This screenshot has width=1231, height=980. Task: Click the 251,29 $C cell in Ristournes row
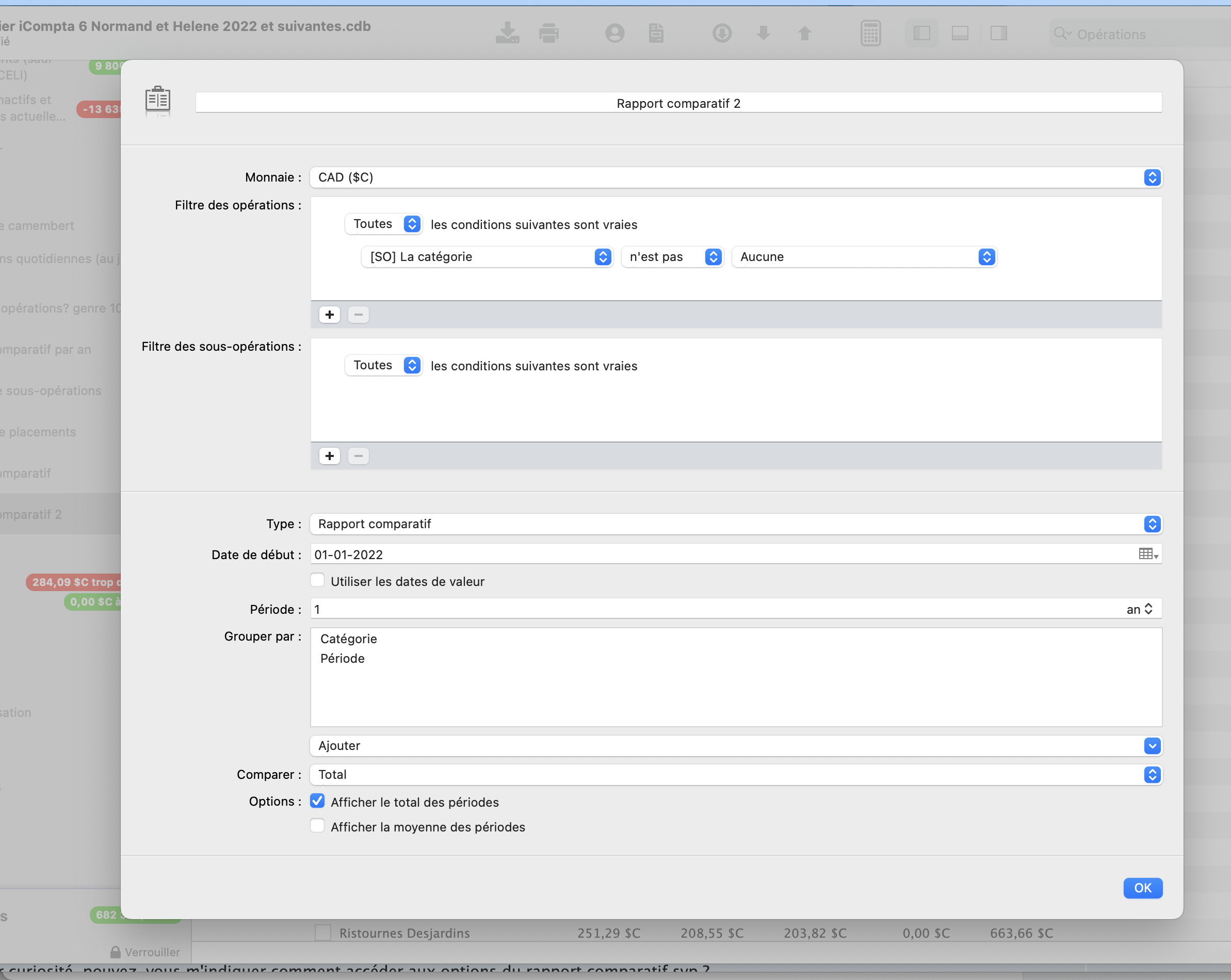[x=609, y=933]
